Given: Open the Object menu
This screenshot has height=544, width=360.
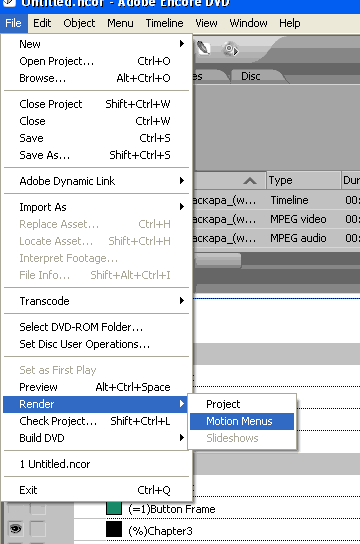Looking at the screenshot, I should click(79, 23).
